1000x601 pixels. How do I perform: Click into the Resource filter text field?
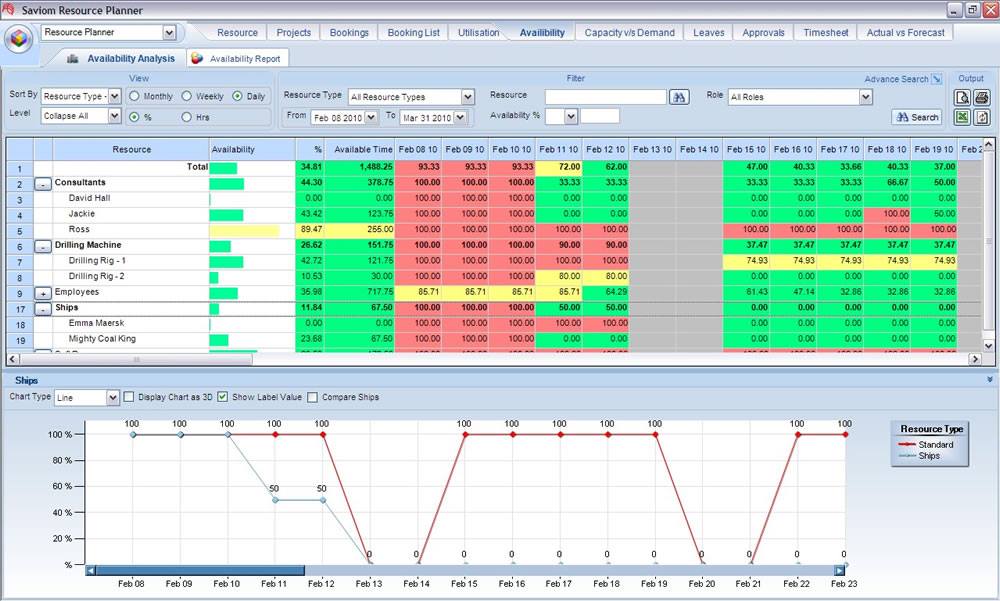pyautogui.click(x=606, y=97)
